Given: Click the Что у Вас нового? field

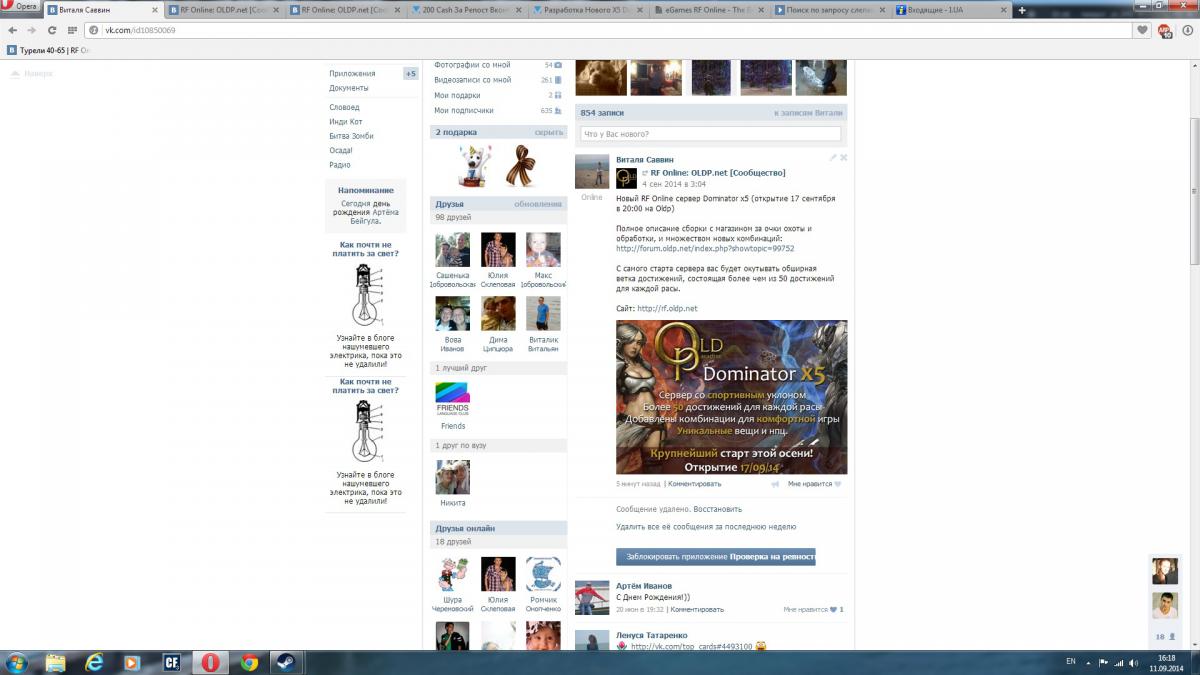Looking at the screenshot, I should 711,134.
